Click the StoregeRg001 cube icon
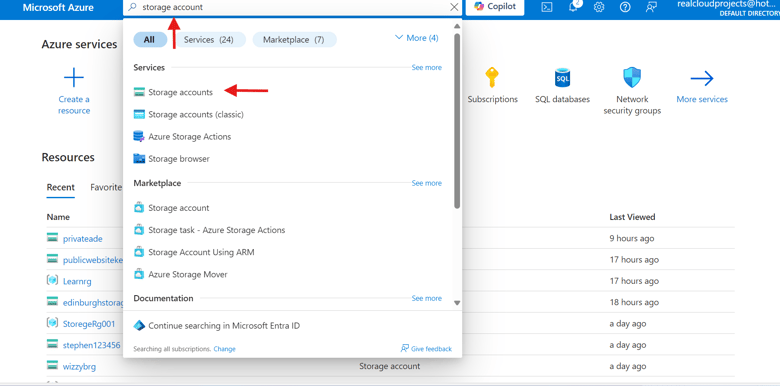This screenshot has width=780, height=386. pos(52,323)
